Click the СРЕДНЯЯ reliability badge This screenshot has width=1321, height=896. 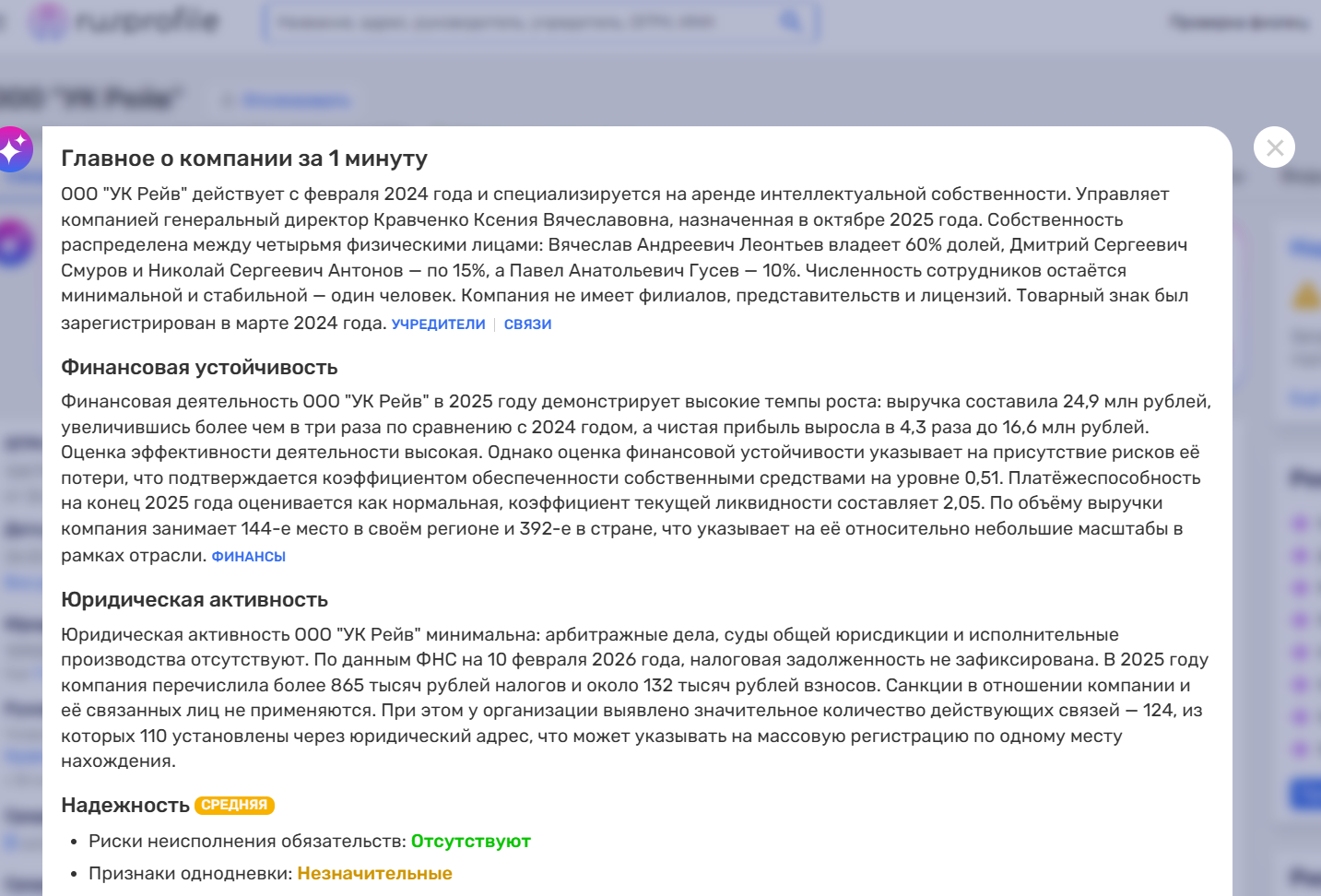[x=234, y=805]
